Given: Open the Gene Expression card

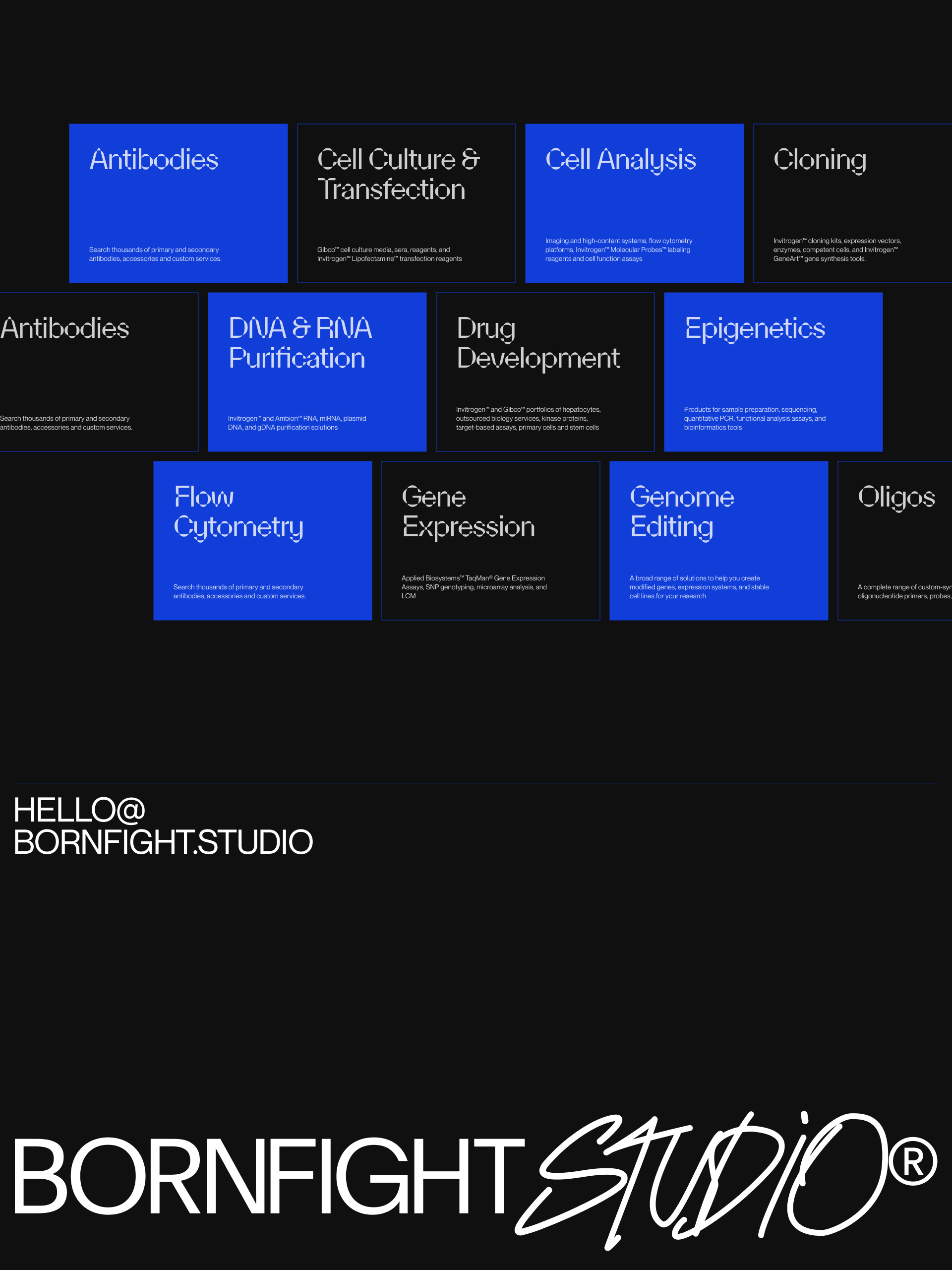Looking at the screenshot, I should click(491, 540).
